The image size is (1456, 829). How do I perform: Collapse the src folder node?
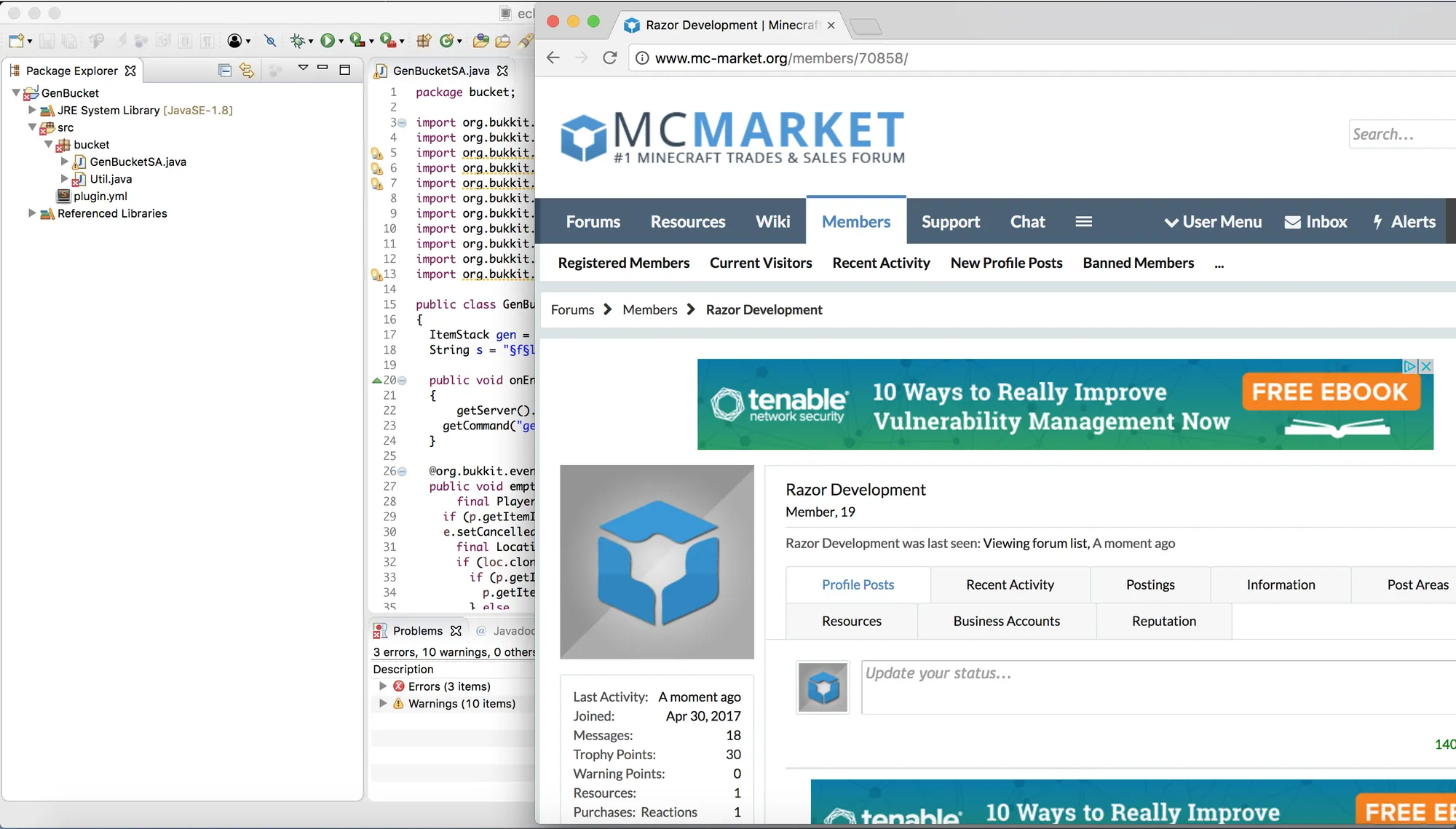tap(32, 127)
